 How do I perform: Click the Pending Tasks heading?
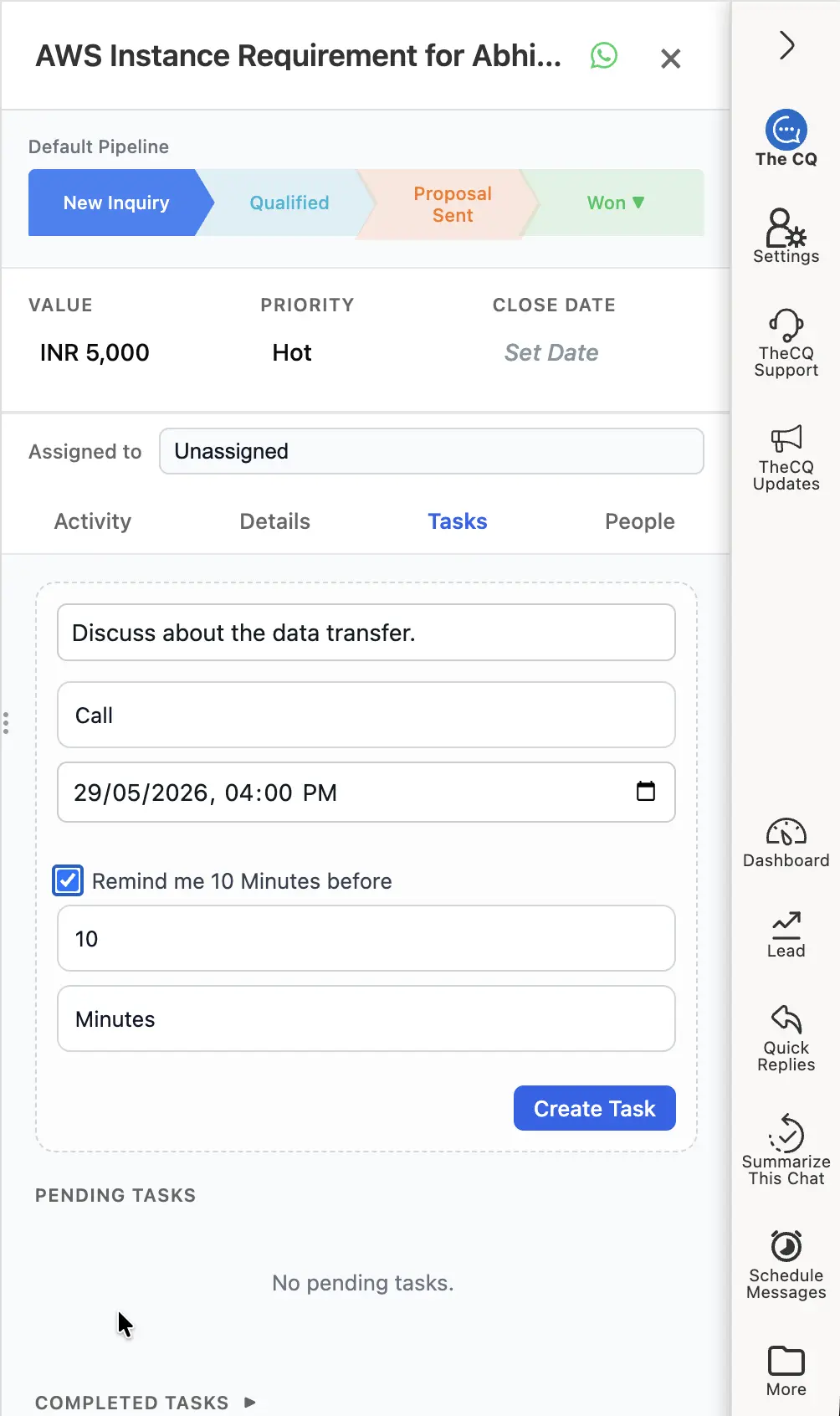[115, 1195]
